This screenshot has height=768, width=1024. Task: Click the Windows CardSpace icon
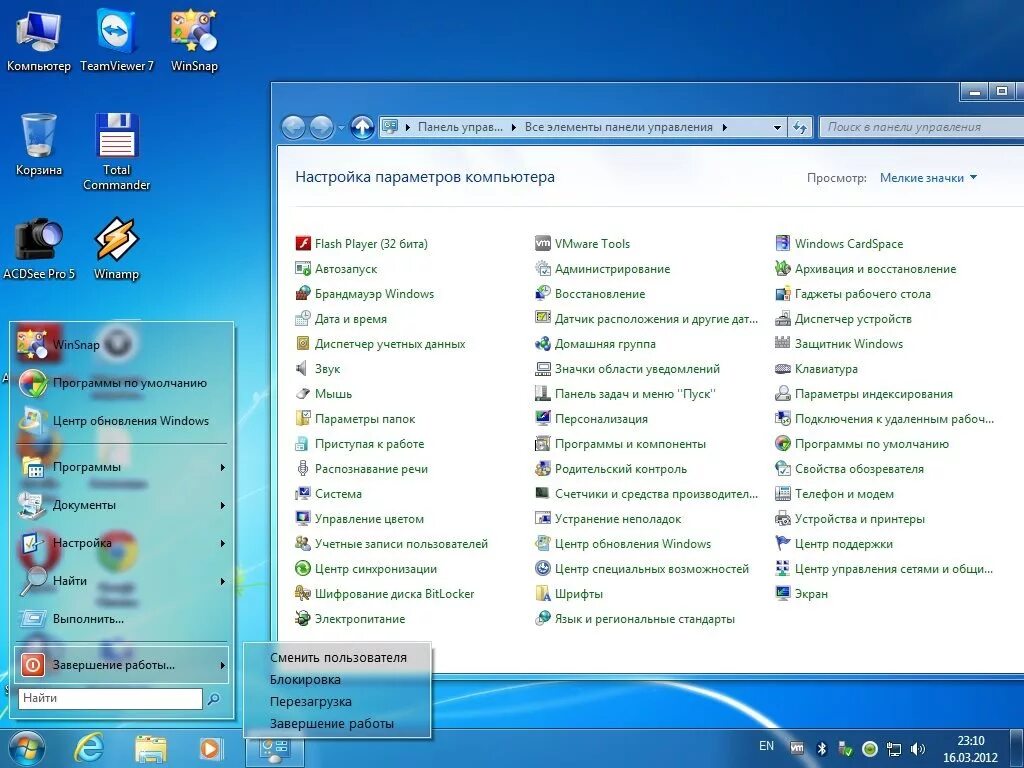pyautogui.click(x=782, y=244)
